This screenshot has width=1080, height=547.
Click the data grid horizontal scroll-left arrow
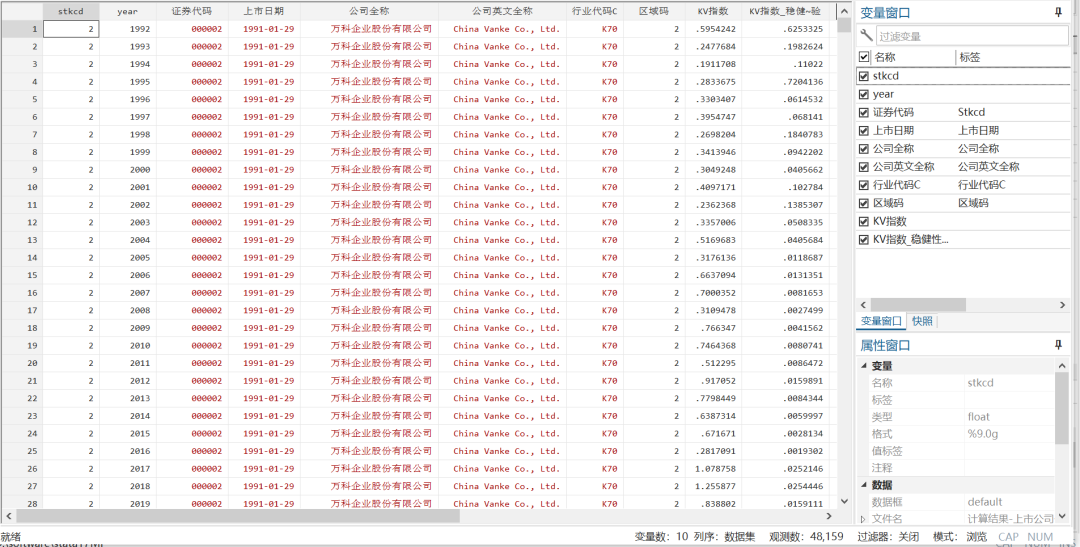(x=9, y=515)
